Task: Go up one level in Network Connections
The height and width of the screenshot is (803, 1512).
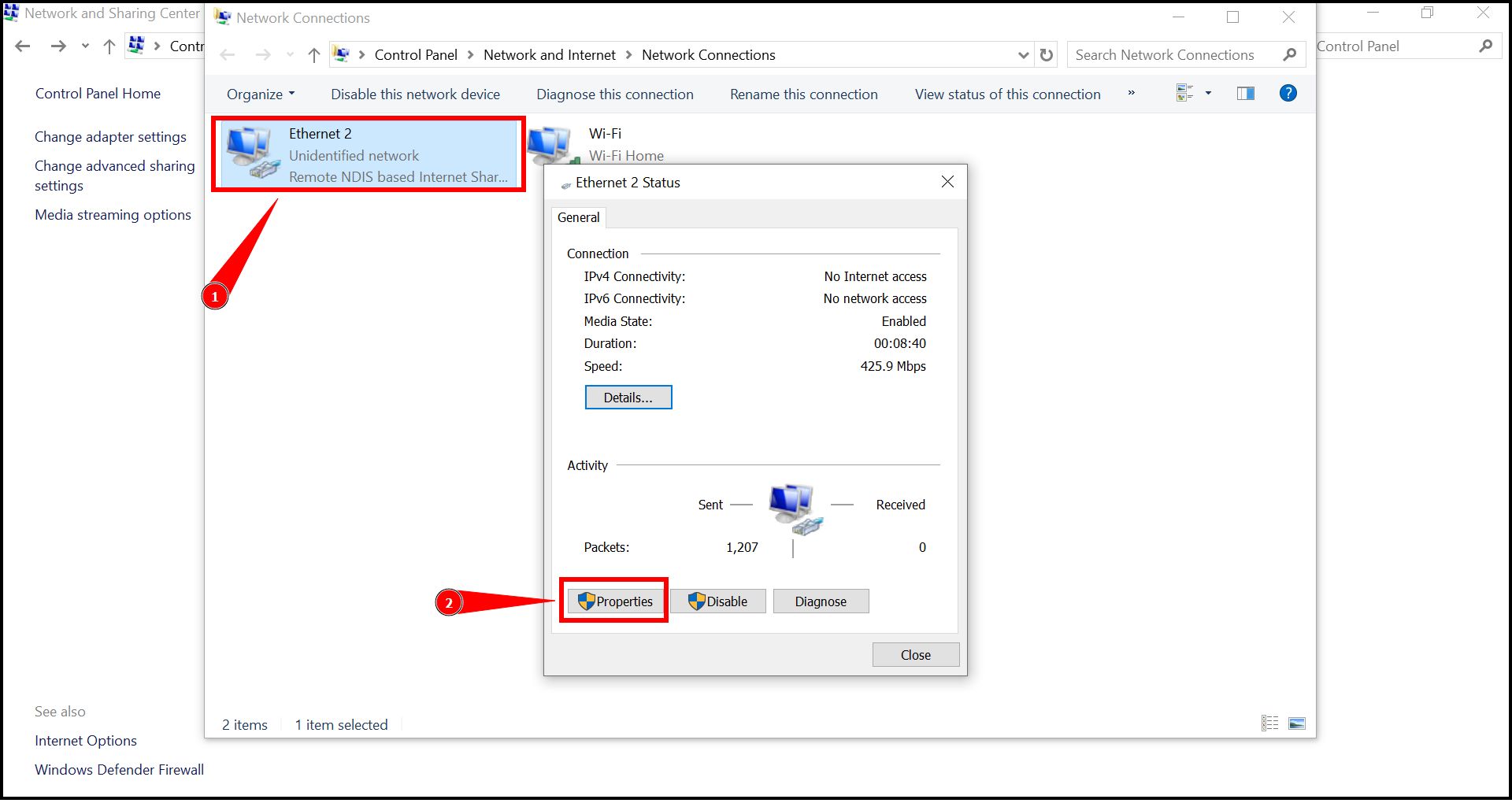Action: [314, 55]
